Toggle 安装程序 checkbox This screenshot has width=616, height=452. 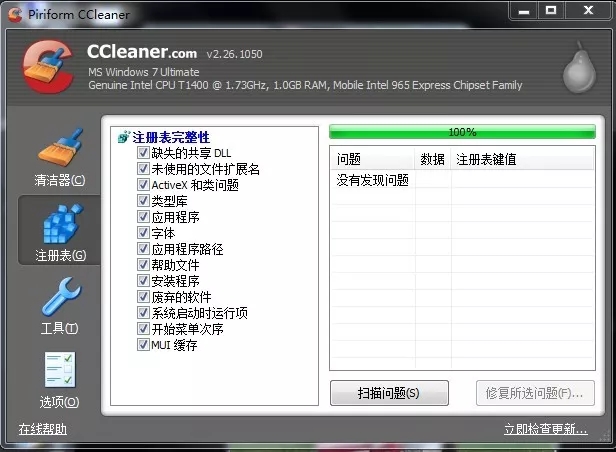pos(143,281)
